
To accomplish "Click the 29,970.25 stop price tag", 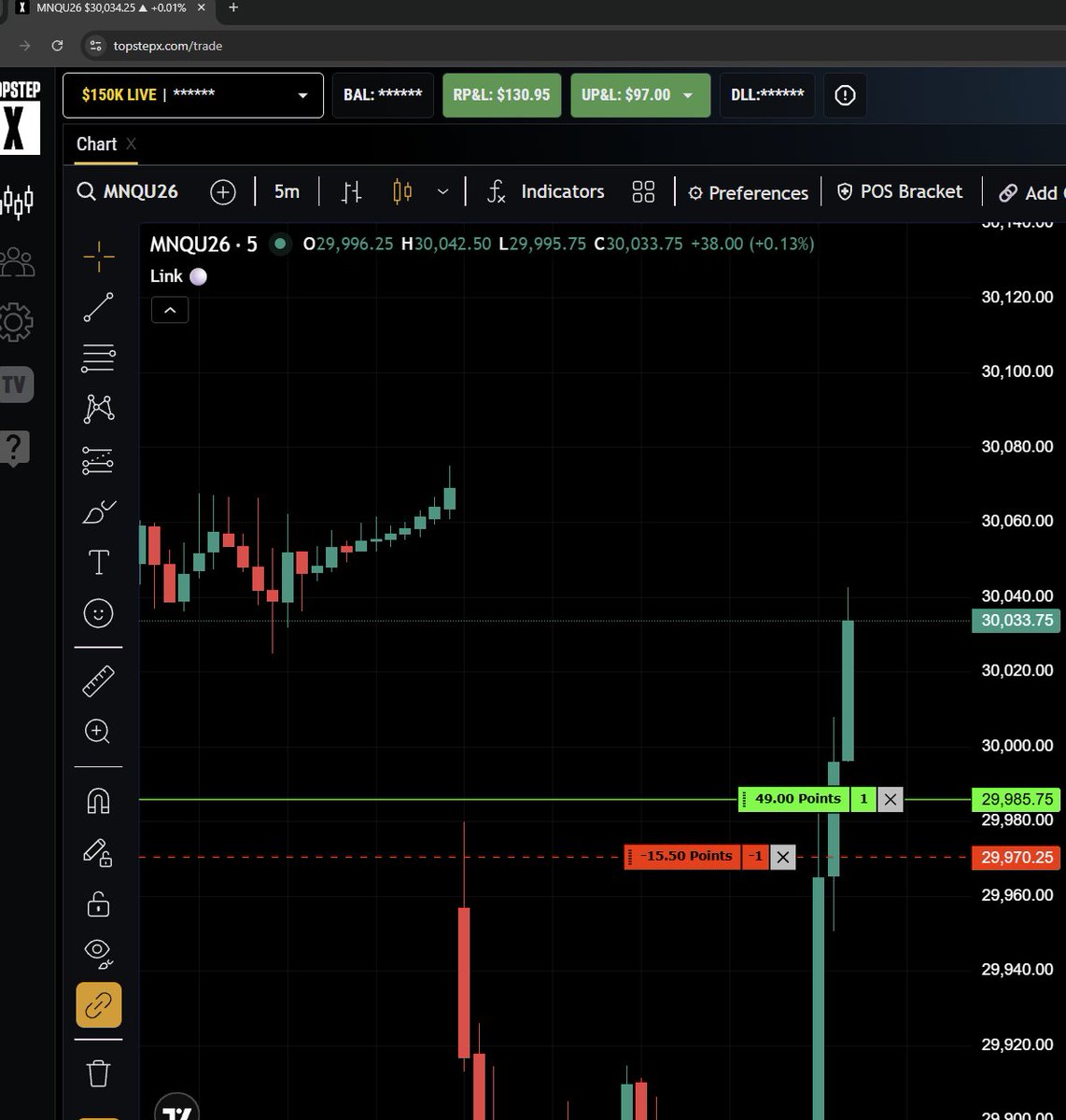I will click(x=1017, y=857).
